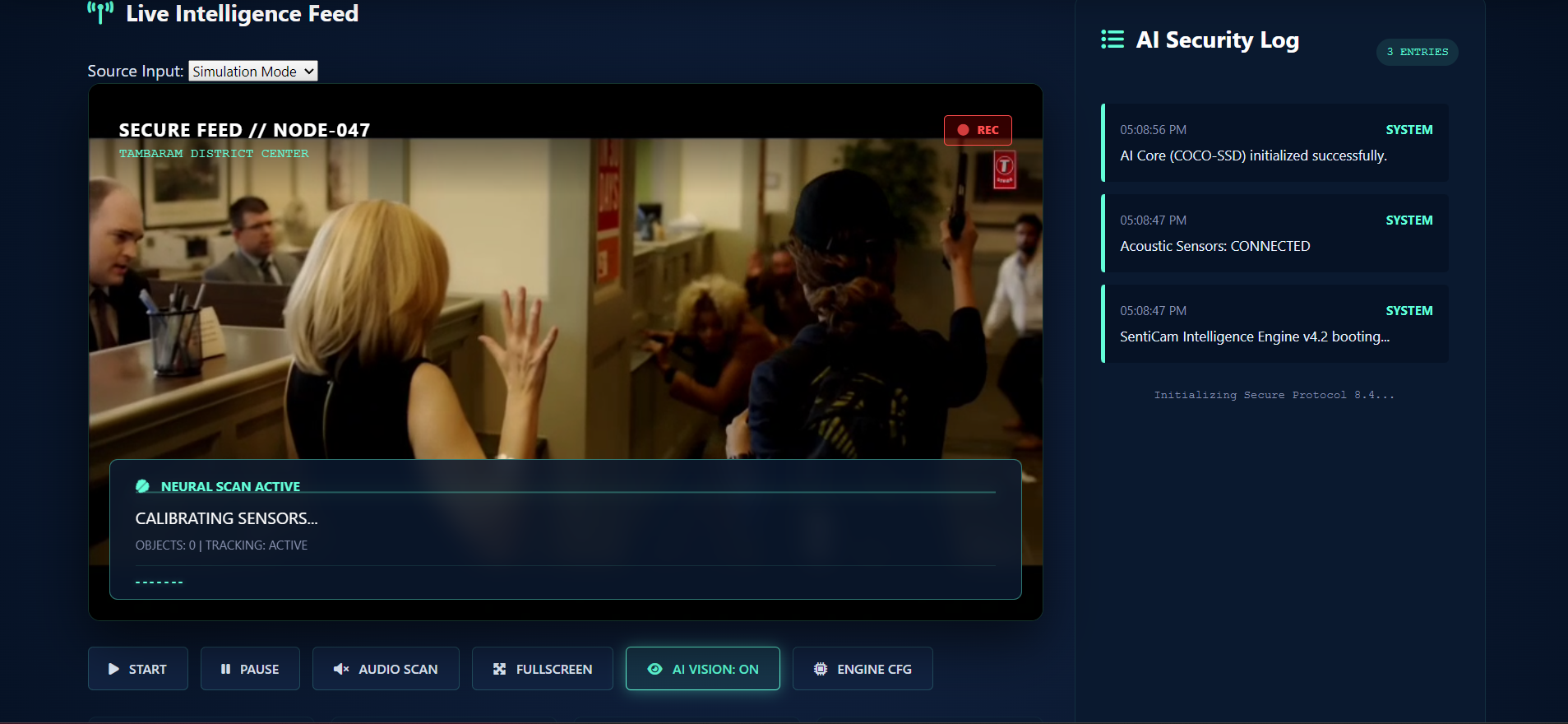Open the Source Input dropdown showing Simulation Mode
The height and width of the screenshot is (724, 1568).
pyautogui.click(x=253, y=72)
